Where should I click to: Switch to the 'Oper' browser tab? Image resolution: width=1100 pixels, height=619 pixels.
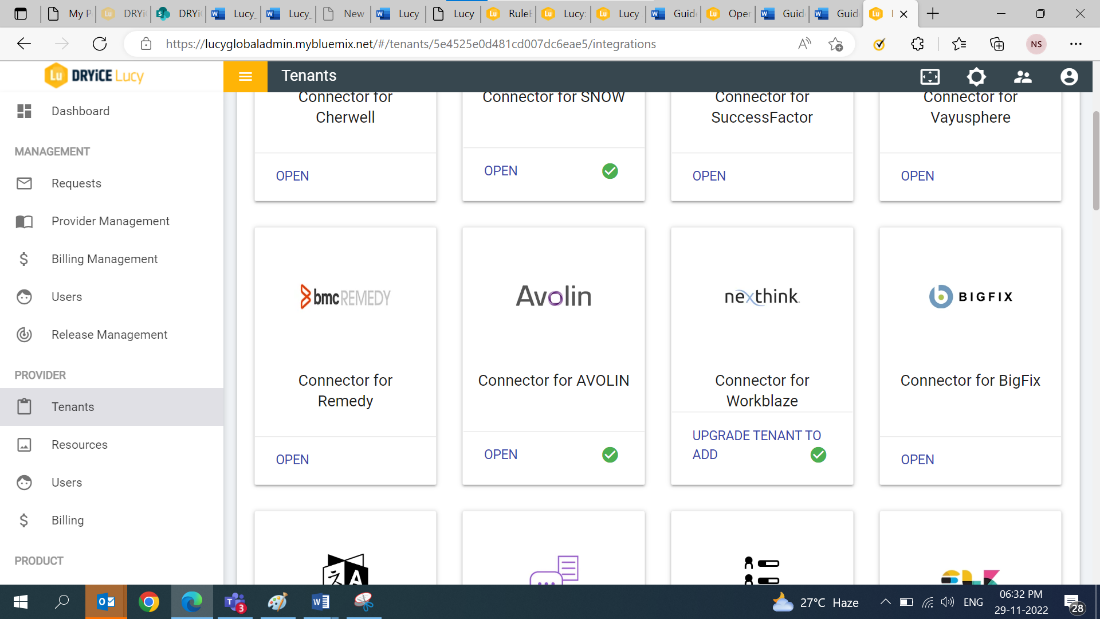729,13
